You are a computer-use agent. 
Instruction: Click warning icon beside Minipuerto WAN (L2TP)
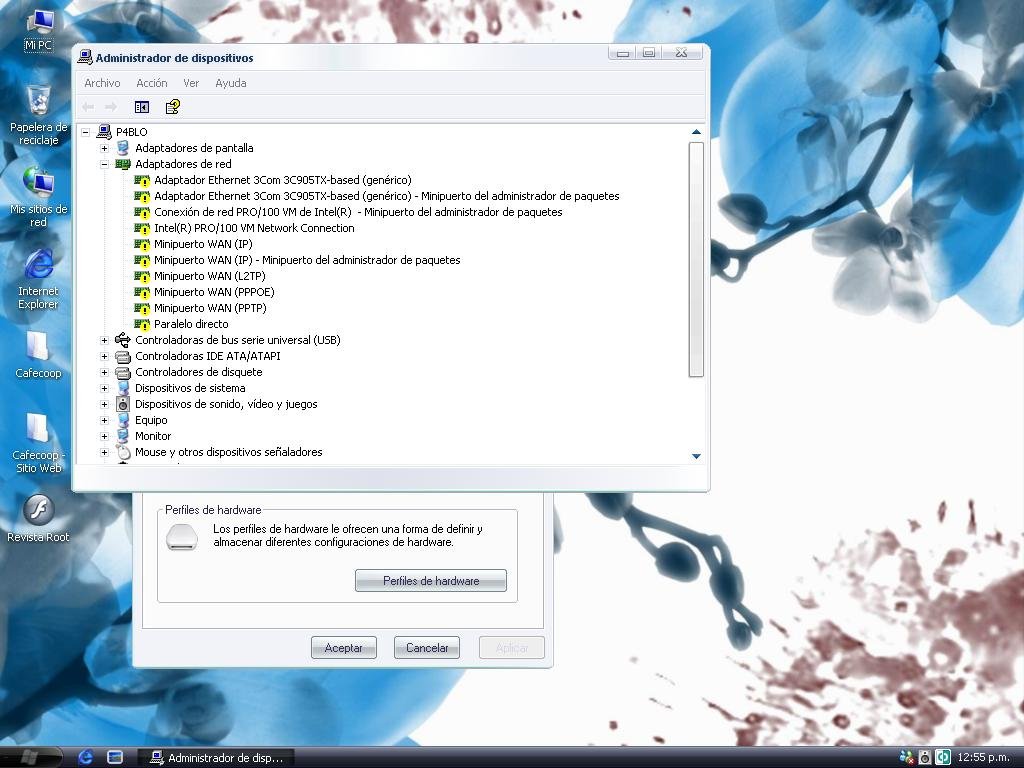pyautogui.click(x=142, y=276)
